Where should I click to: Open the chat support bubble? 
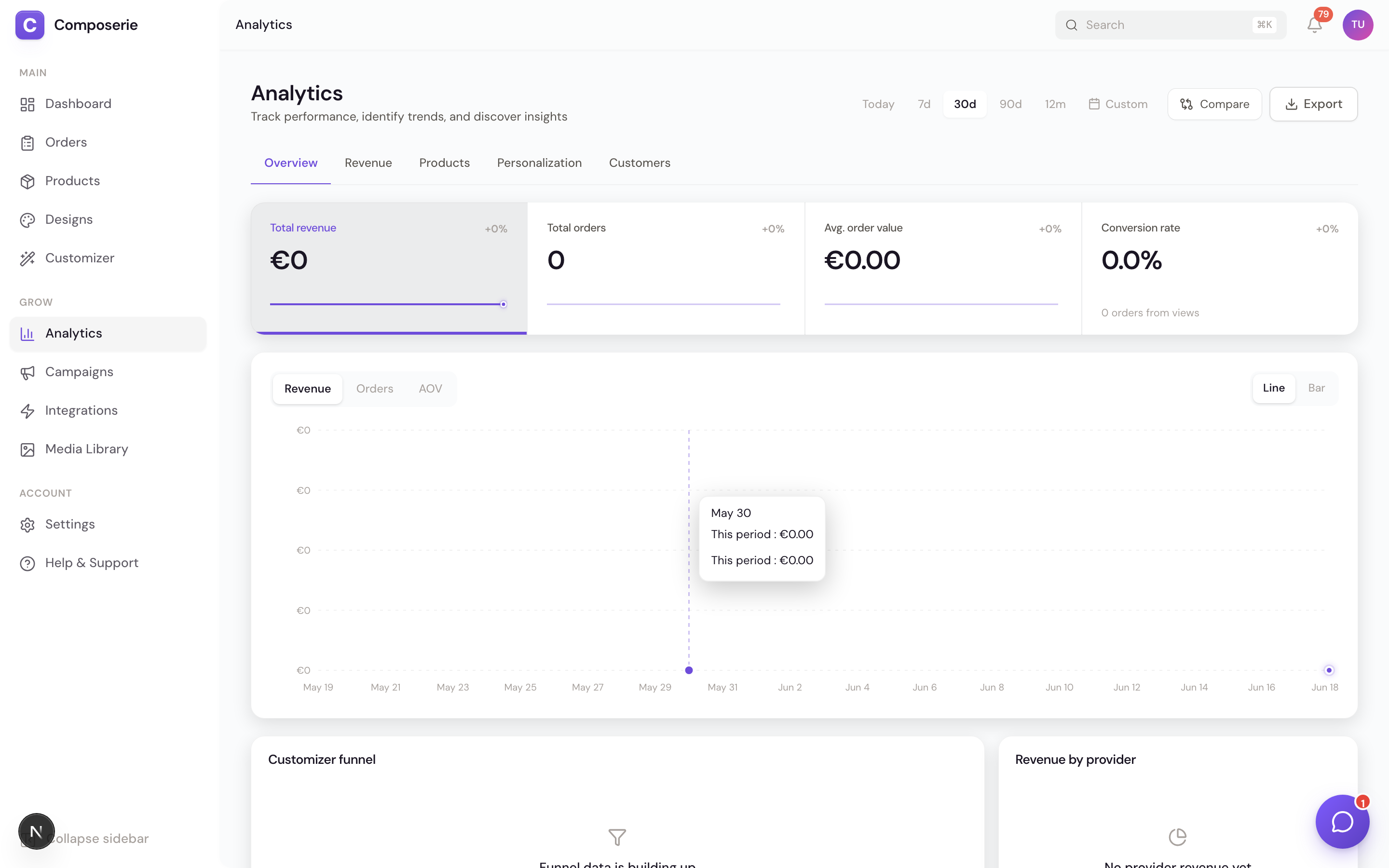coord(1343,822)
